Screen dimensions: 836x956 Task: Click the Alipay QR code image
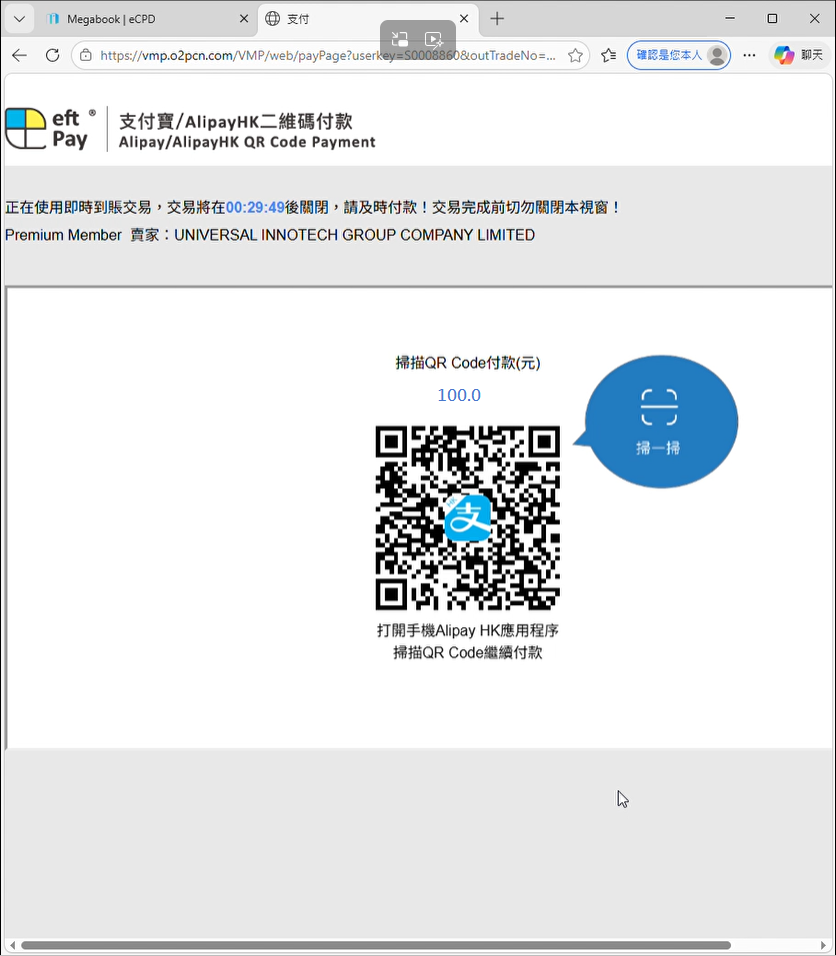(x=468, y=518)
